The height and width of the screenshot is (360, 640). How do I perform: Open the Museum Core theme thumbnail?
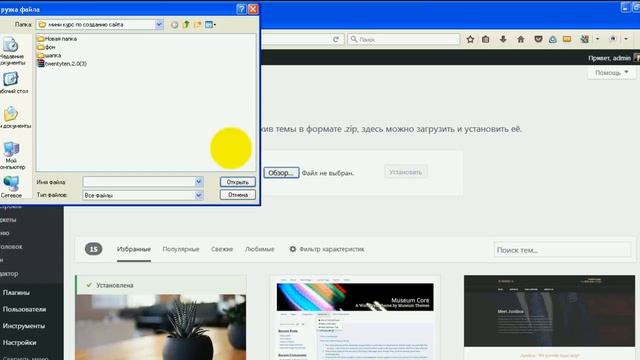coord(355,318)
